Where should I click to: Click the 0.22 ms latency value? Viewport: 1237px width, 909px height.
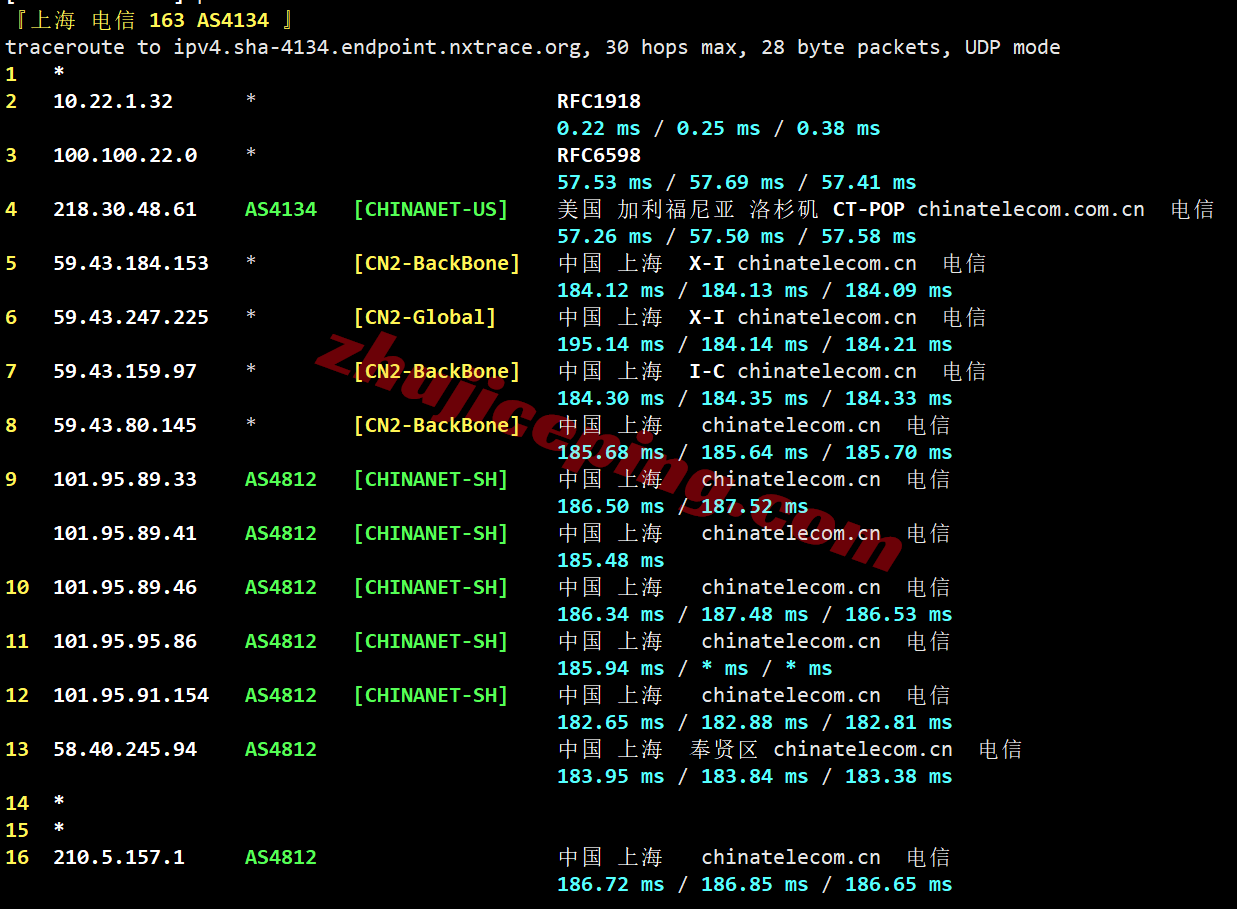point(599,128)
